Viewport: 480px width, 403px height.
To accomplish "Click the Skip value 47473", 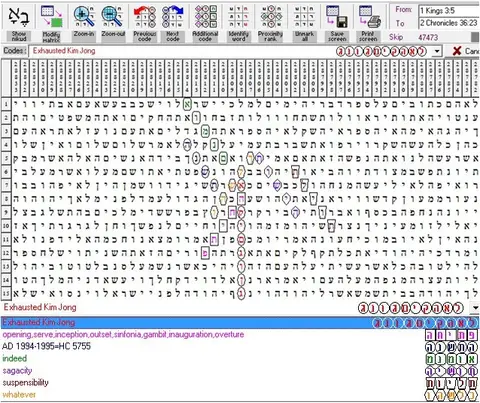I will 428,37.
